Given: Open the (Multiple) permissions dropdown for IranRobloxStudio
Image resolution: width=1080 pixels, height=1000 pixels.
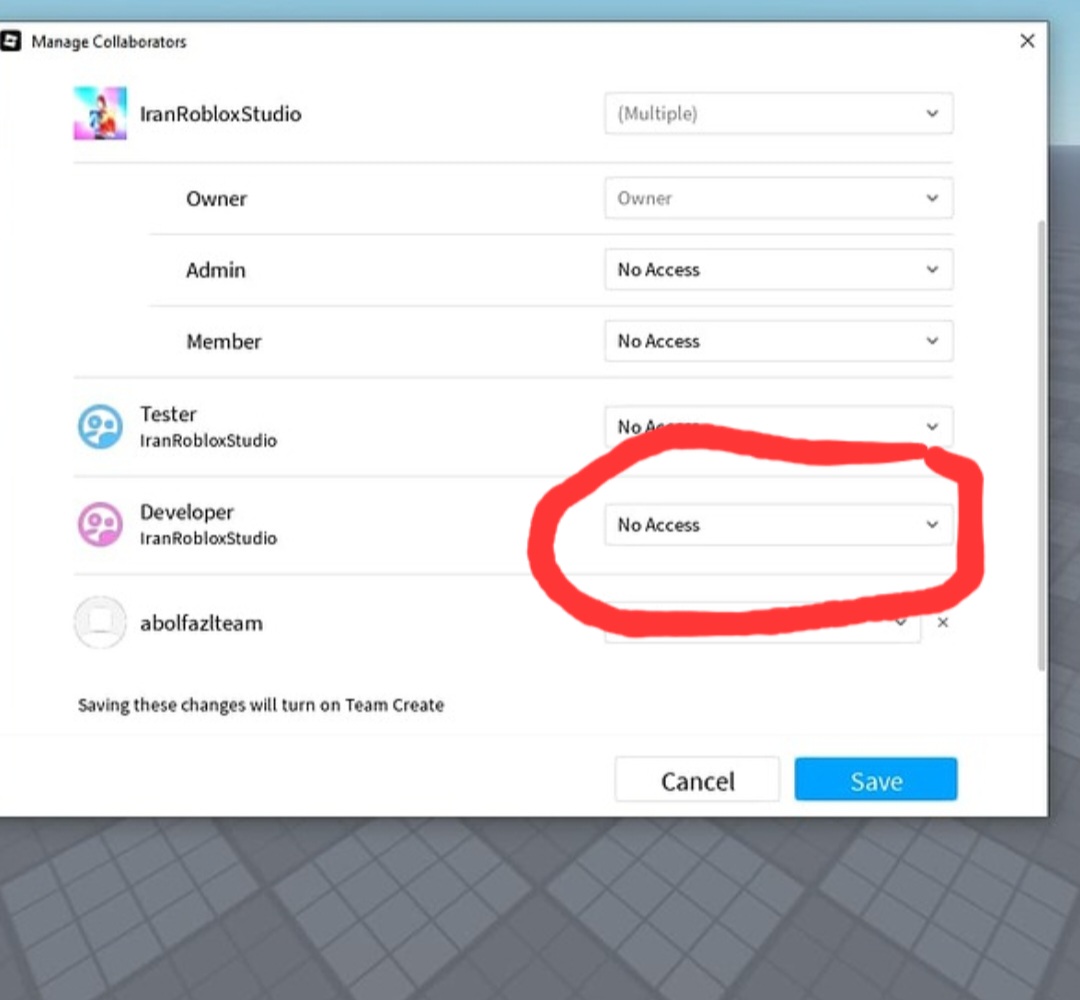Looking at the screenshot, I should [779, 113].
